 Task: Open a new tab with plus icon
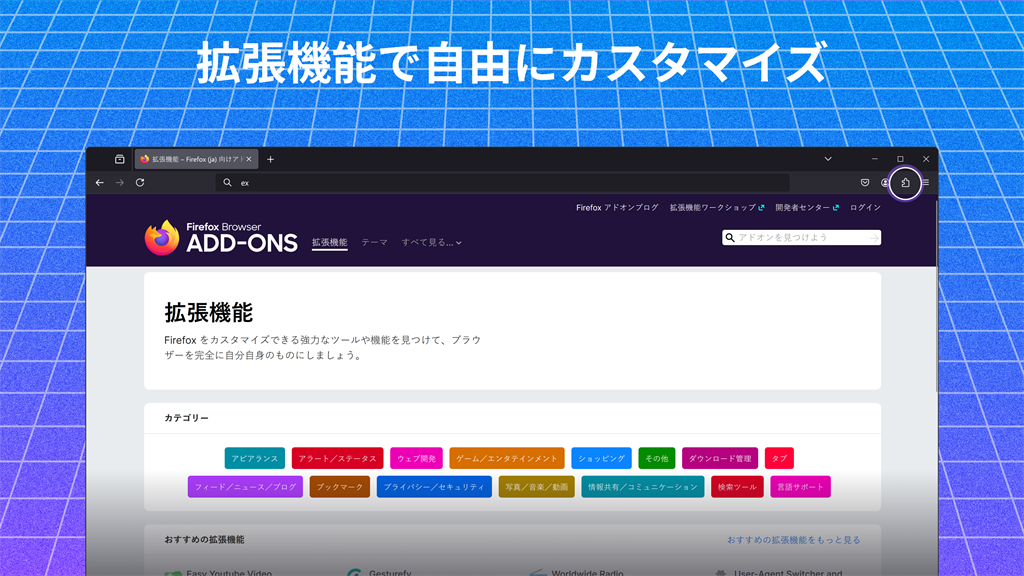tap(270, 159)
